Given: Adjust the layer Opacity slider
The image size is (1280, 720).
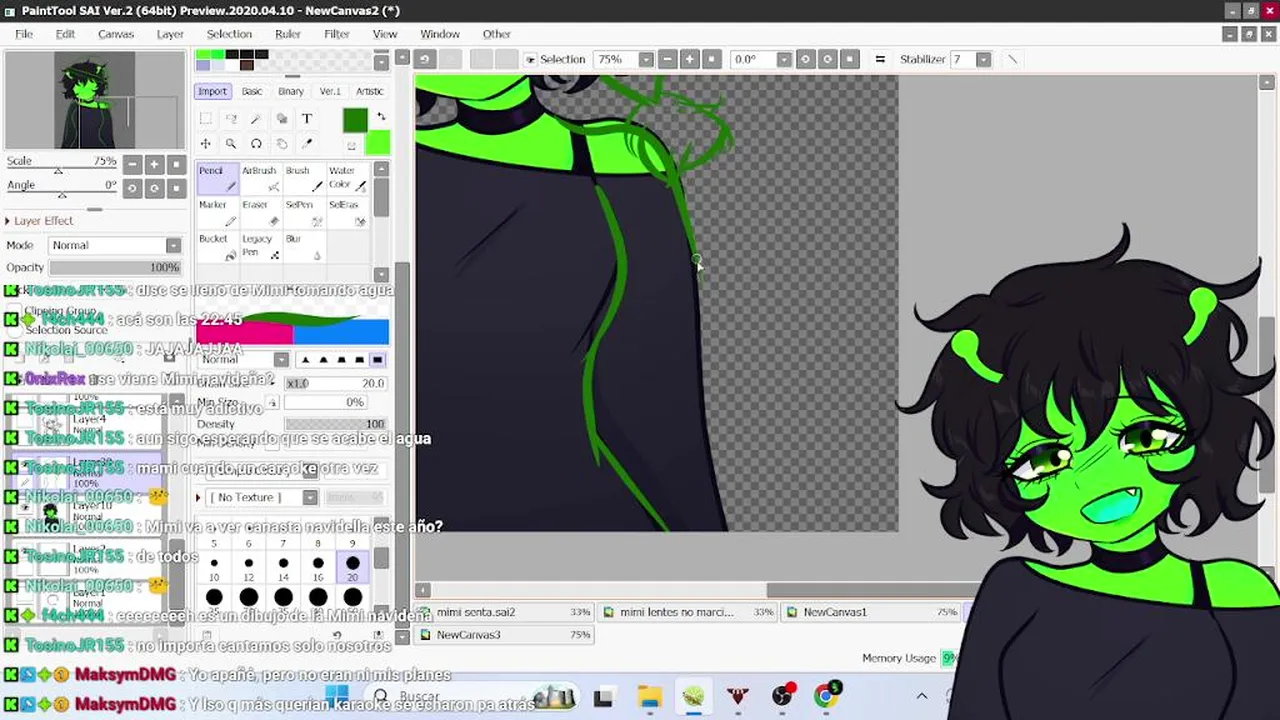Looking at the screenshot, I should (114, 268).
